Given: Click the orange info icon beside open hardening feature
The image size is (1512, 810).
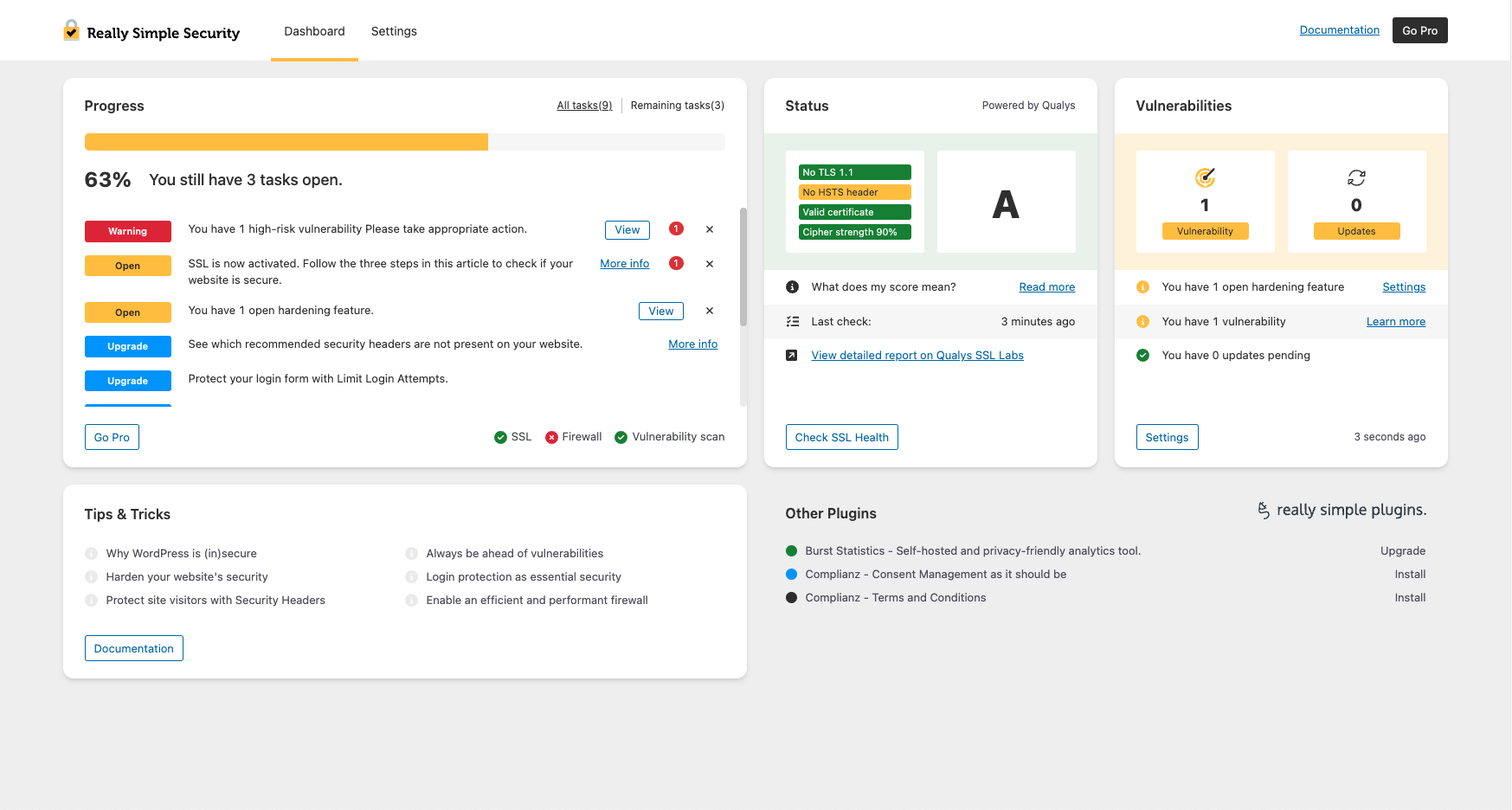Looking at the screenshot, I should 1143,286.
